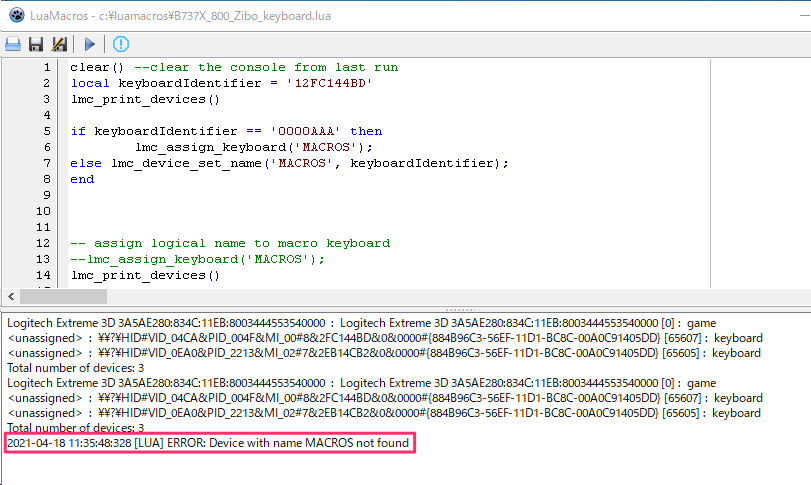Run the script with the play icon

(90, 44)
